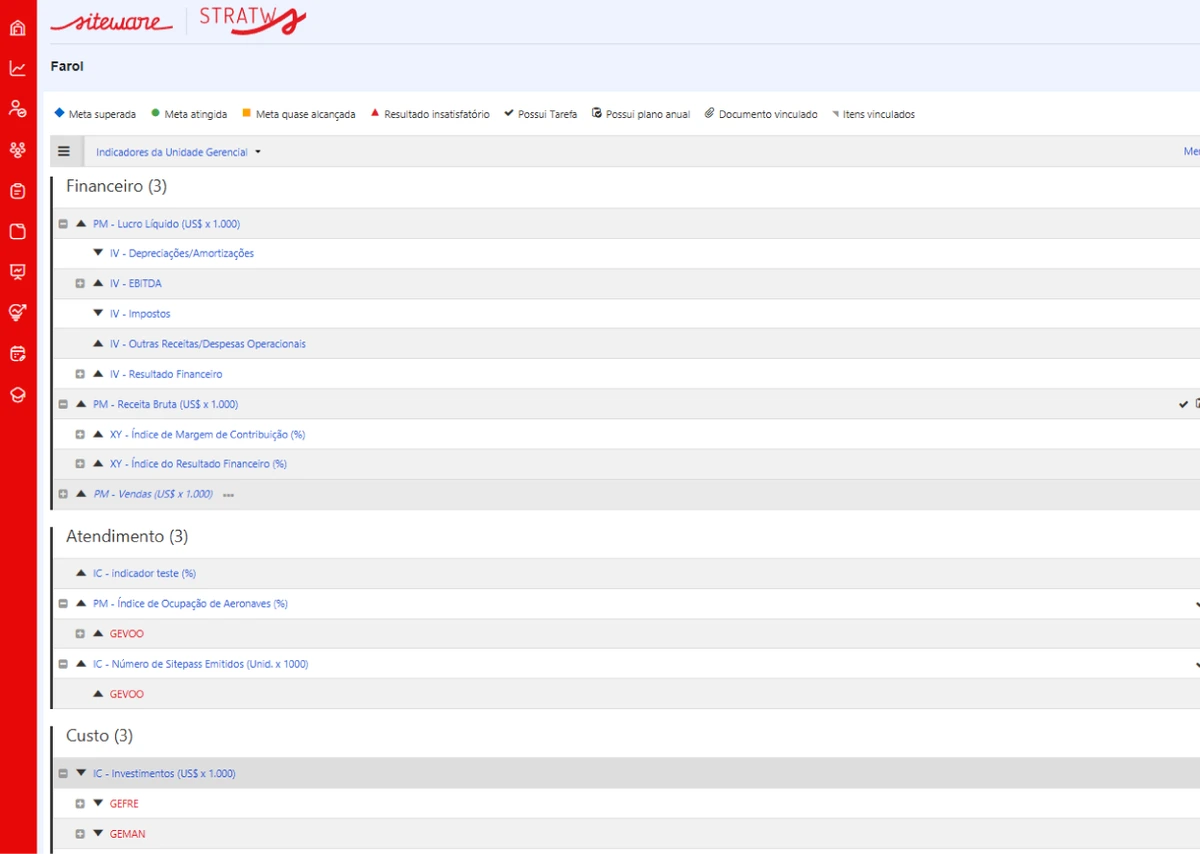Click the GEFRE unit link

[124, 804]
